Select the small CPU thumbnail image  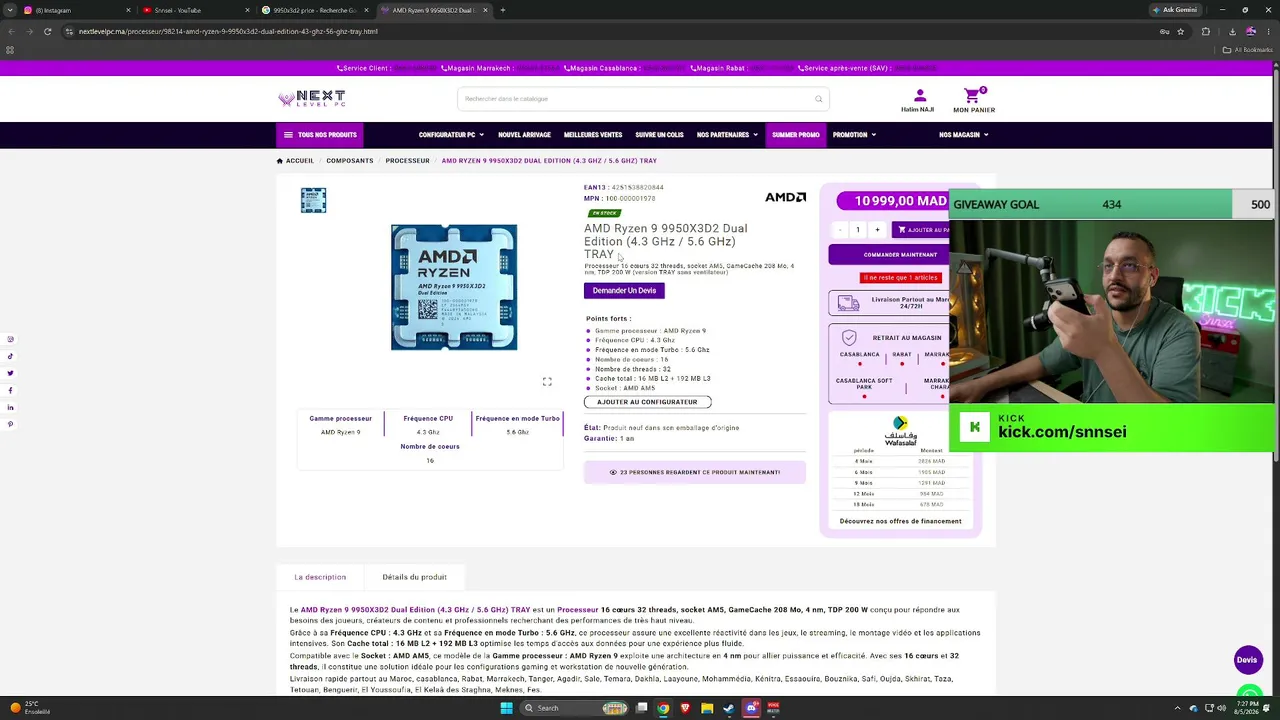click(x=313, y=200)
